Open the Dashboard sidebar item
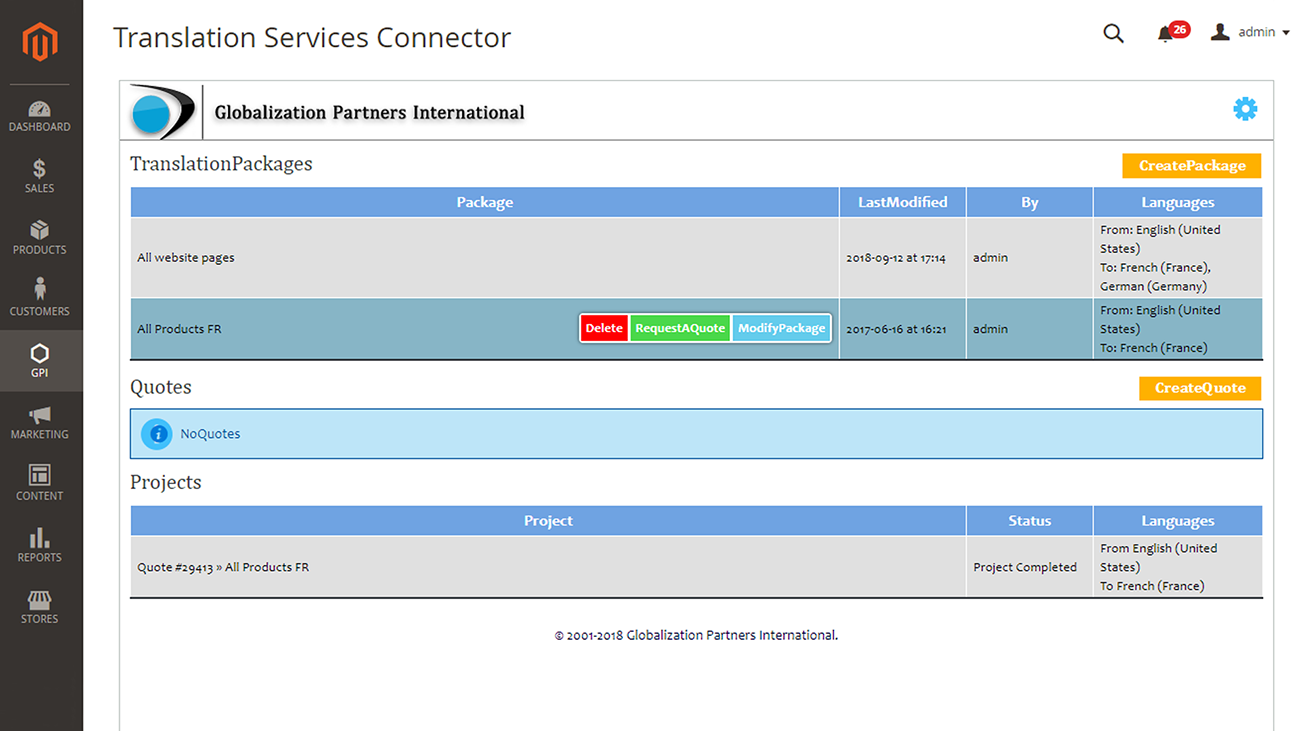Screen dimensions: 1300x731 tap(40, 116)
